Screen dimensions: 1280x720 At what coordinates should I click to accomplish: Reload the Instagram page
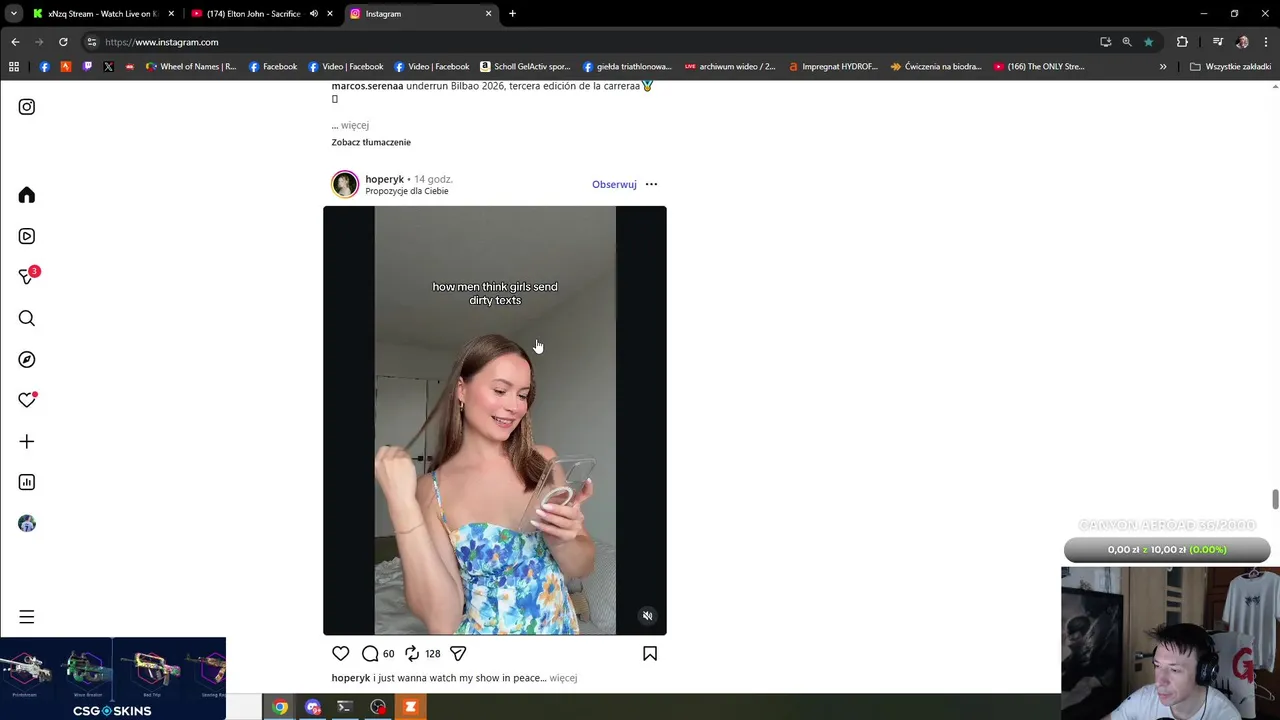pyautogui.click(x=63, y=42)
